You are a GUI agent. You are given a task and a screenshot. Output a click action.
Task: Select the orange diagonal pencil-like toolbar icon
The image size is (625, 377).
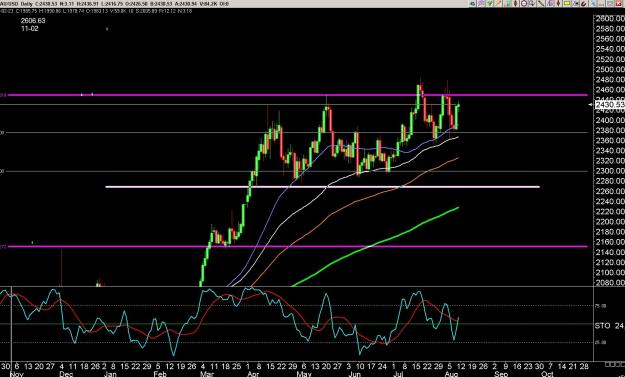click(498, 4)
